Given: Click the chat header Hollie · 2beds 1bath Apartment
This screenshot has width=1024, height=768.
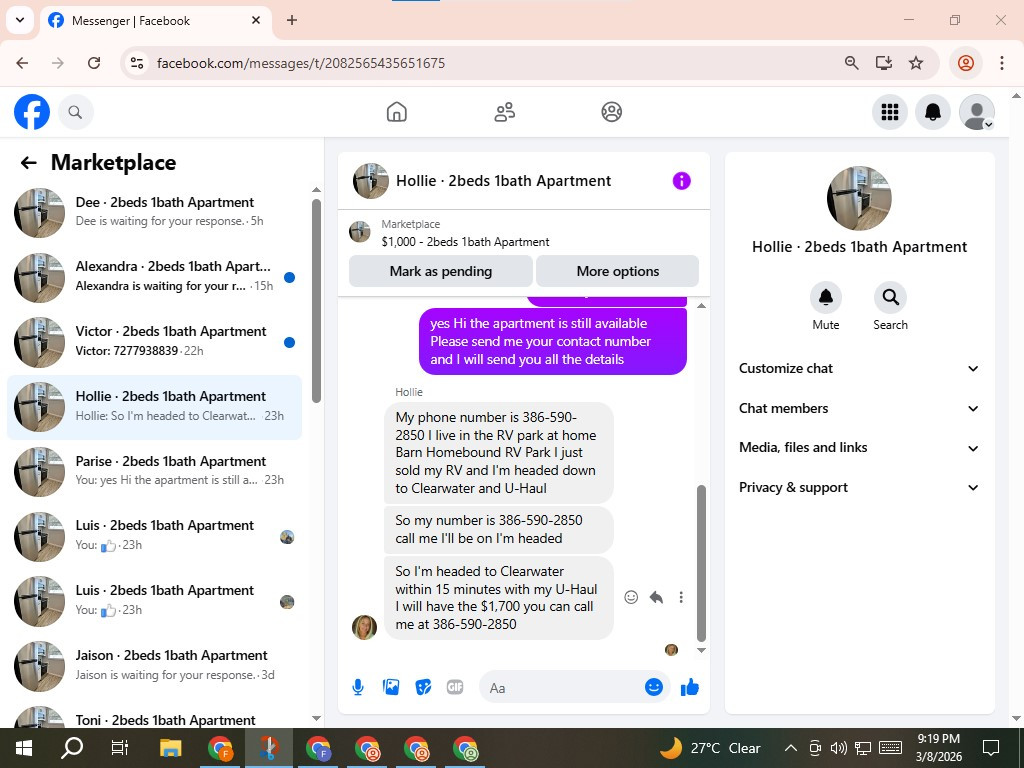Looking at the screenshot, I should (x=504, y=181).
